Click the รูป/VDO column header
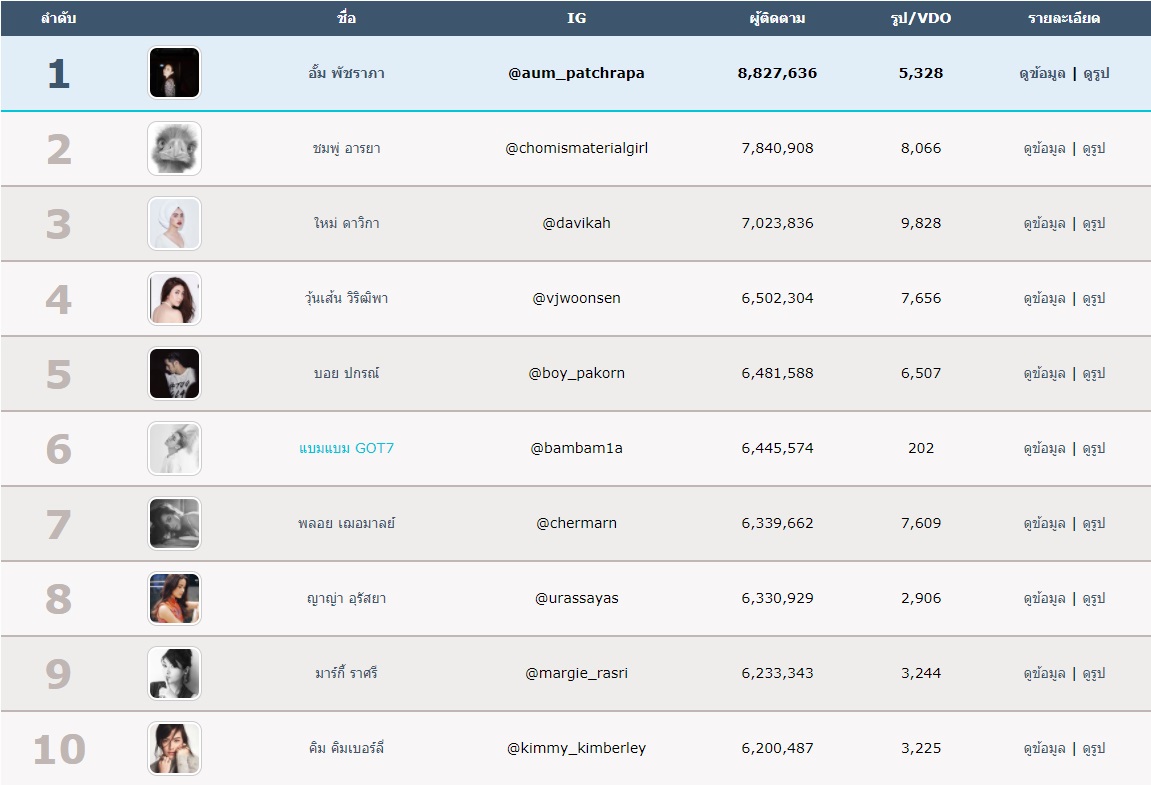This screenshot has height=785, width=1151. [921, 18]
